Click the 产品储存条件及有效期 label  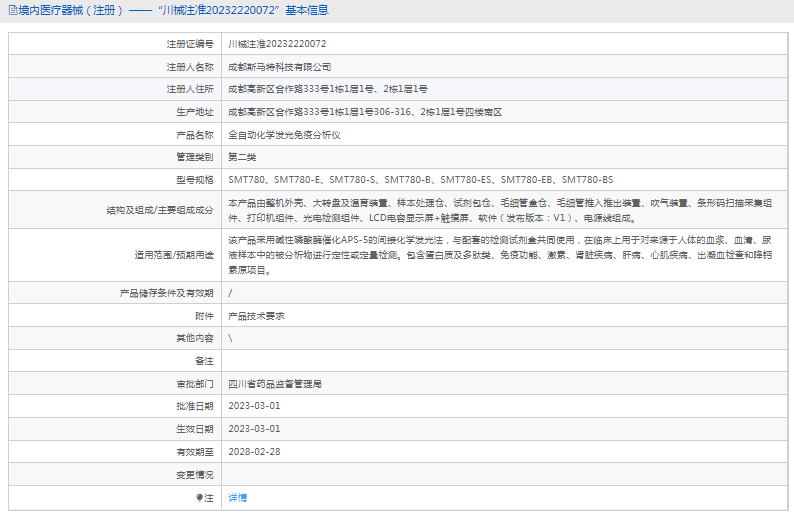pyautogui.click(x=167, y=293)
